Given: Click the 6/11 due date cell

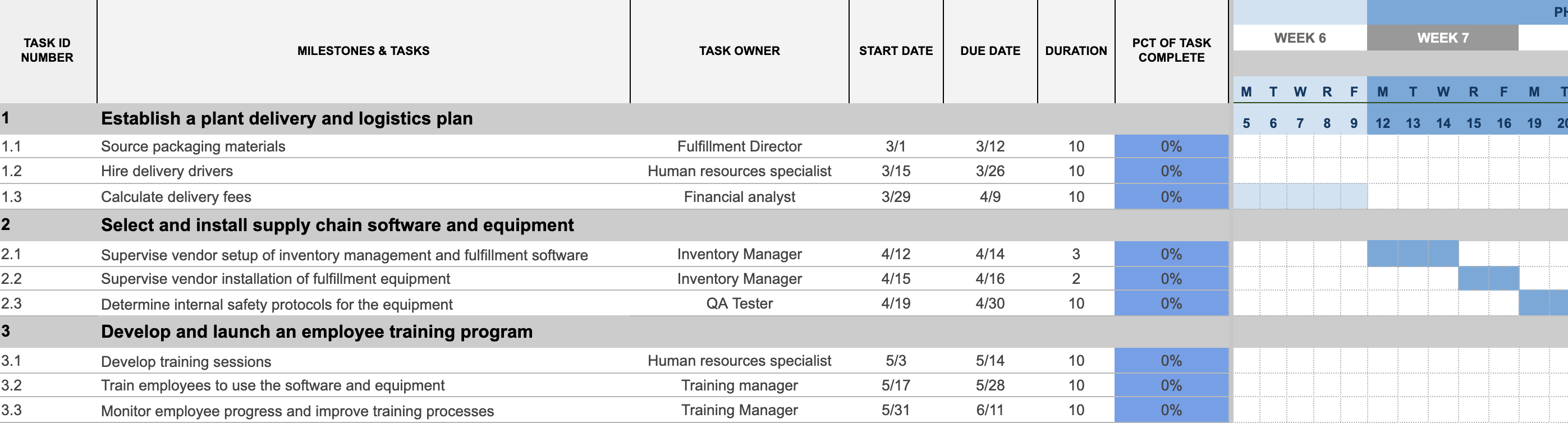Looking at the screenshot, I should (990, 410).
